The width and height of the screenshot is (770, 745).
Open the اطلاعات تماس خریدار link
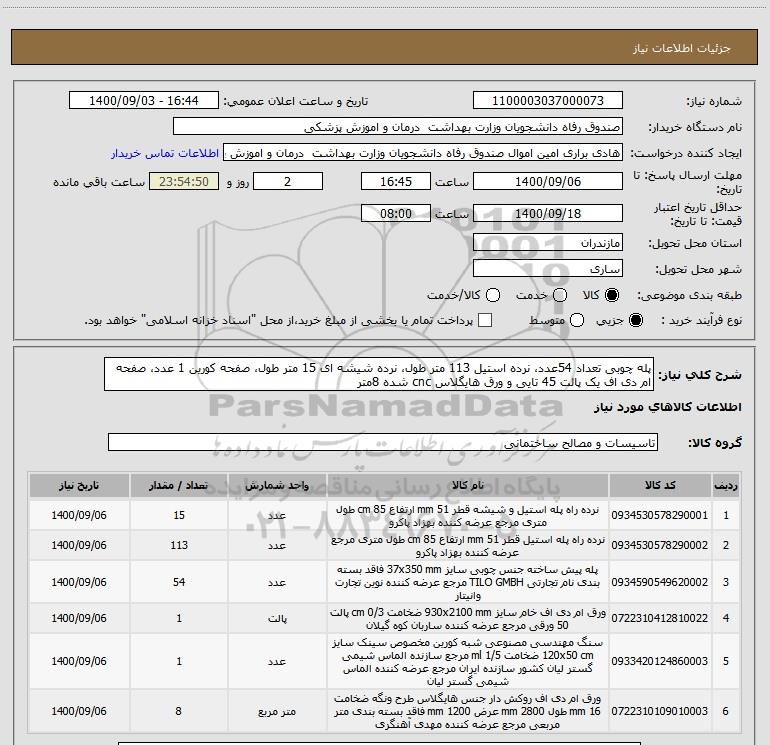[165, 153]
